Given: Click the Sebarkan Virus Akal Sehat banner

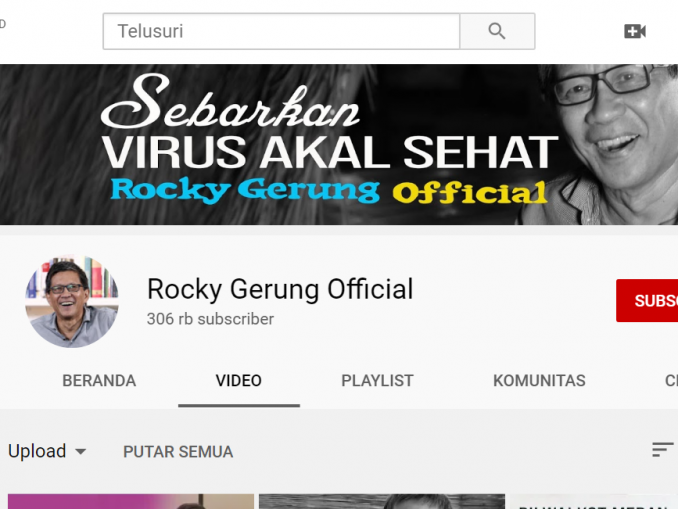Looking at the screenshot, I should 339,144.
